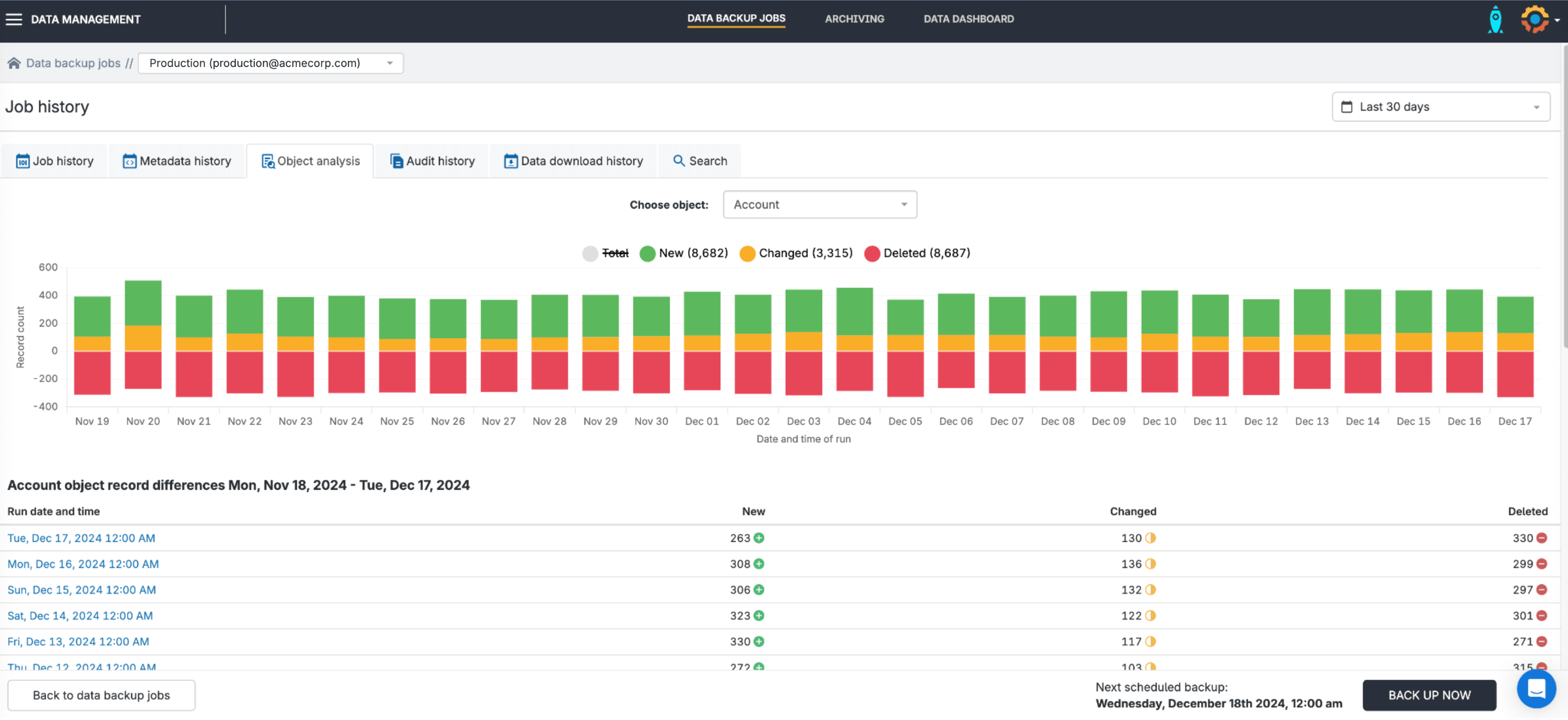Screen dimensions: 1568x720
Task: Click the home icon in breadcrumb
Action: 14,63
